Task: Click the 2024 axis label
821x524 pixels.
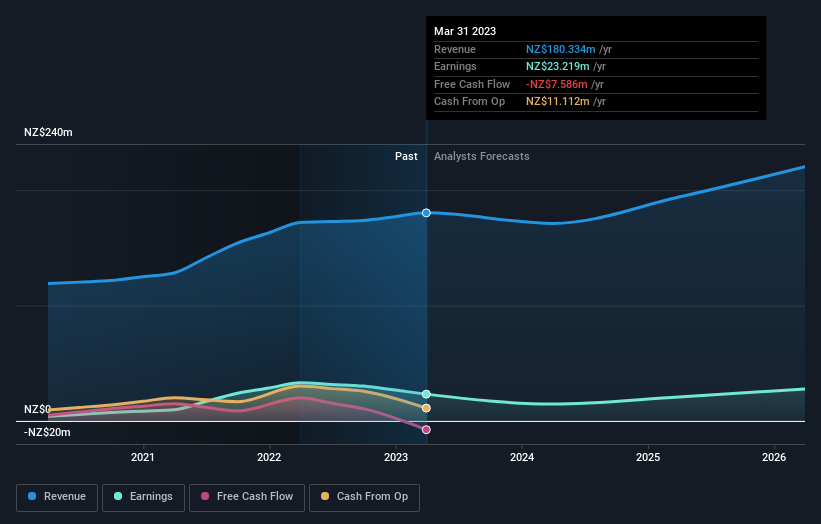Action: click(522, 457)
